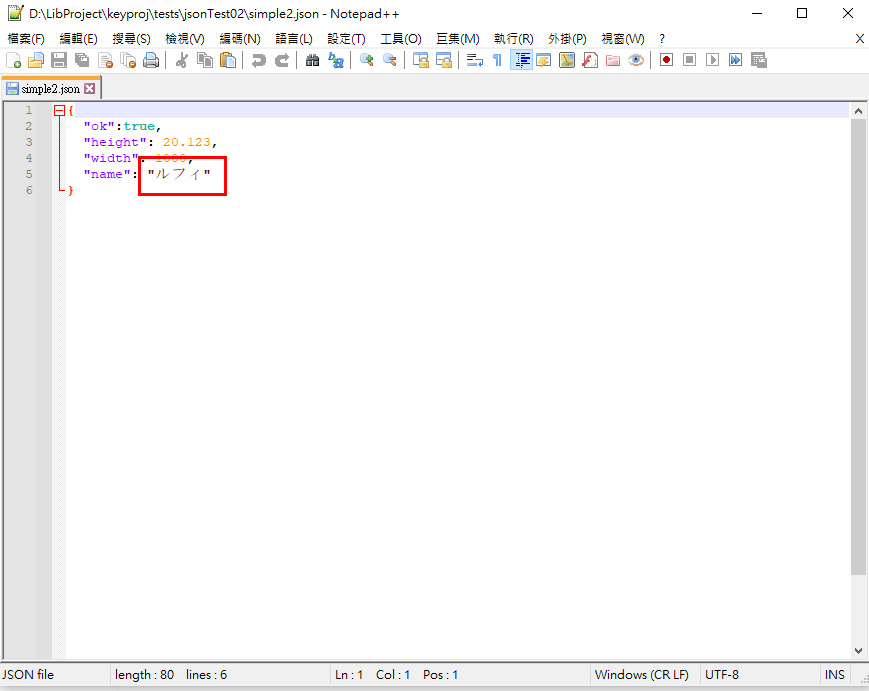The width and height of the screenshot is (869, 691).
Task: Save the current file with the floppy icon
Action: tap(59, 60)
